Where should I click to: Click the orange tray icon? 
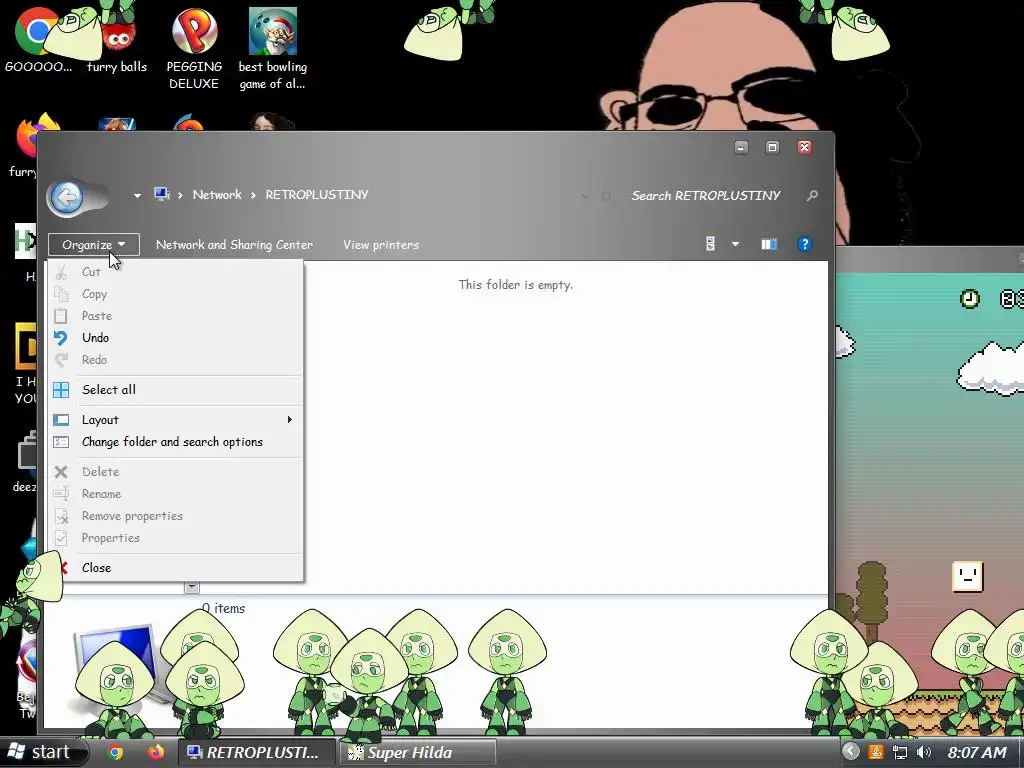point(876,752)
